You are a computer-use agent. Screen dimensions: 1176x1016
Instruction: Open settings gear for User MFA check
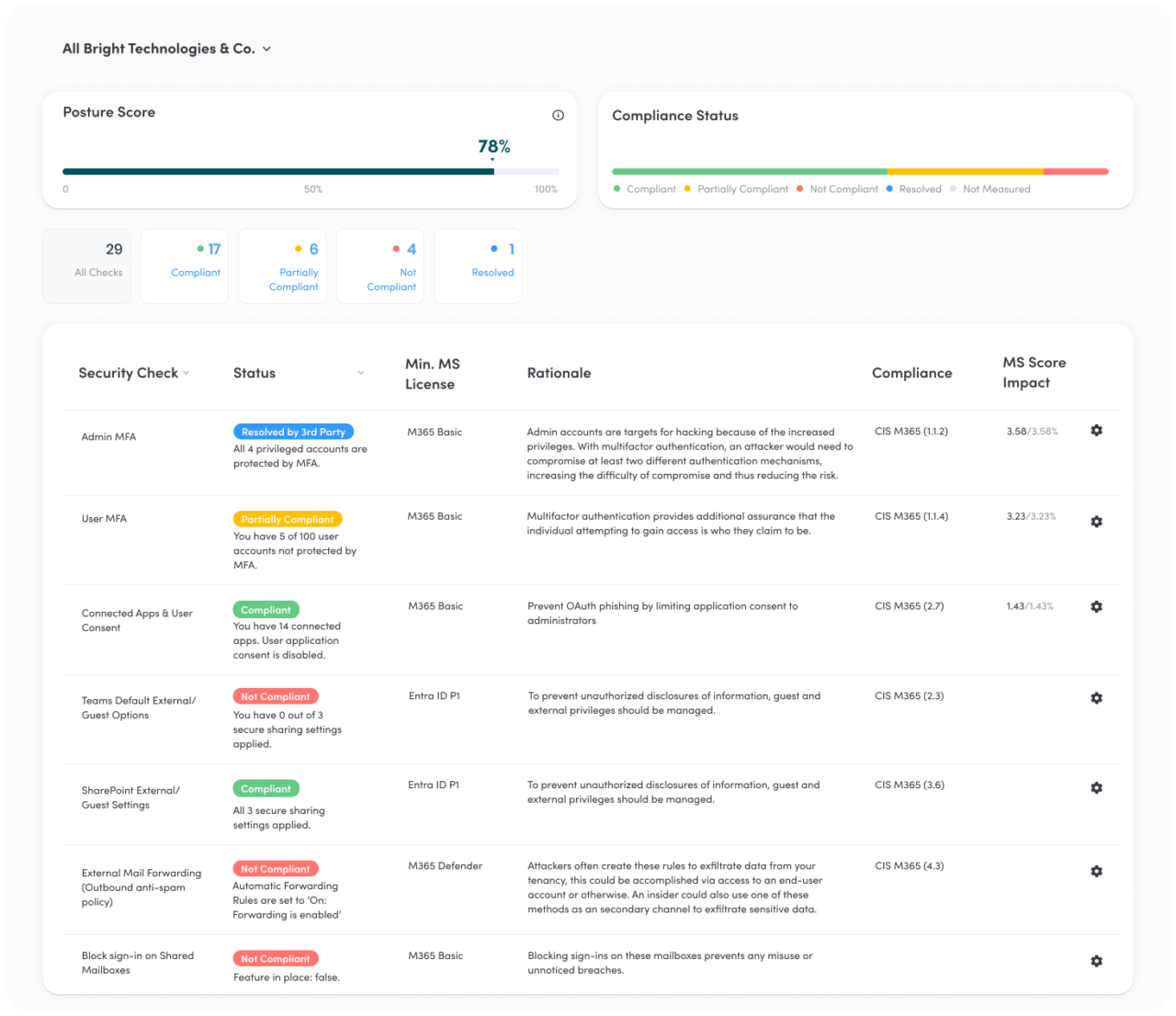tap(1096, 521)
